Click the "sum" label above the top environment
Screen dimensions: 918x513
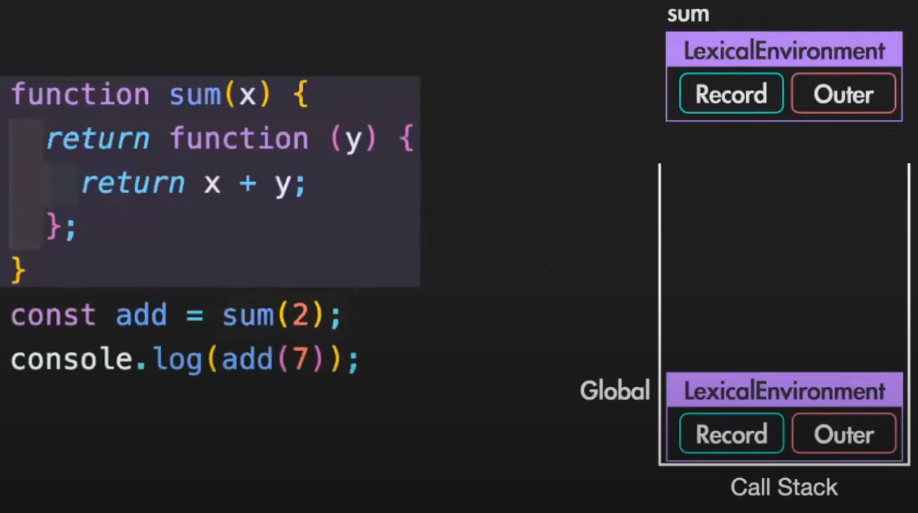pyautogui.click(x=688, y=14)
